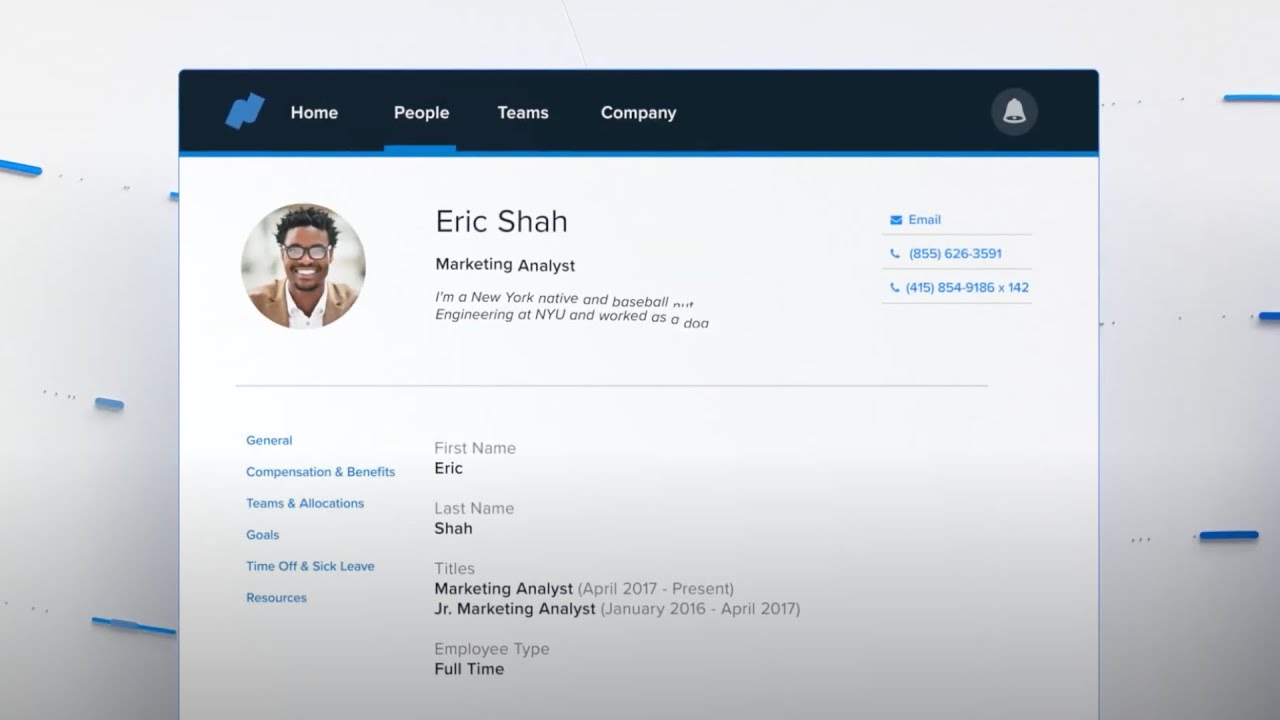Click Marketing Analyst (April 2017 - Present) entry
Image resolution: width=1280 pixels, height=720 pixels.
pyautogui.click(x=584, y=589)
